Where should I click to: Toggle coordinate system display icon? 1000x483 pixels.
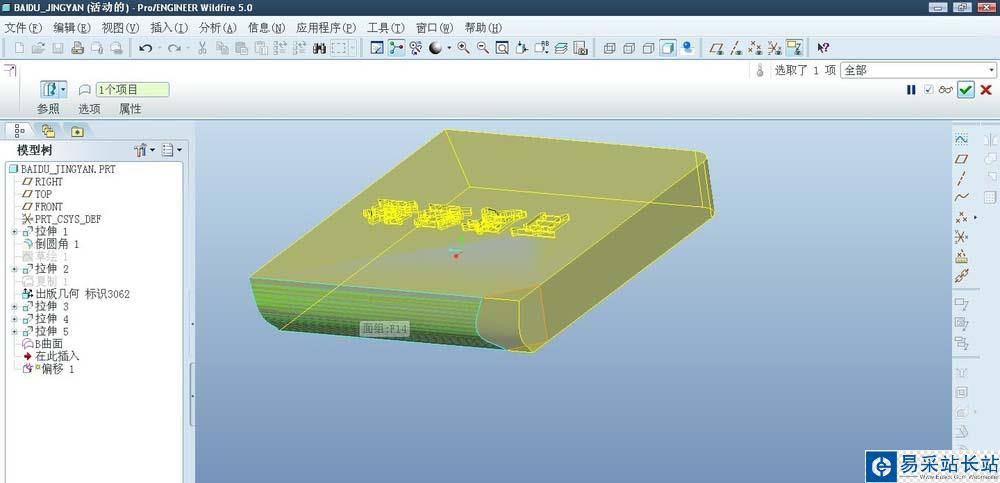(x=774, y=48)
